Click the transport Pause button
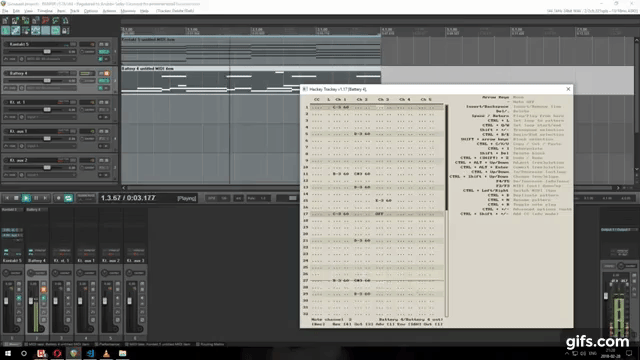Screen dimensions: 640x360 pyautogui.click(x=36, y=198)
